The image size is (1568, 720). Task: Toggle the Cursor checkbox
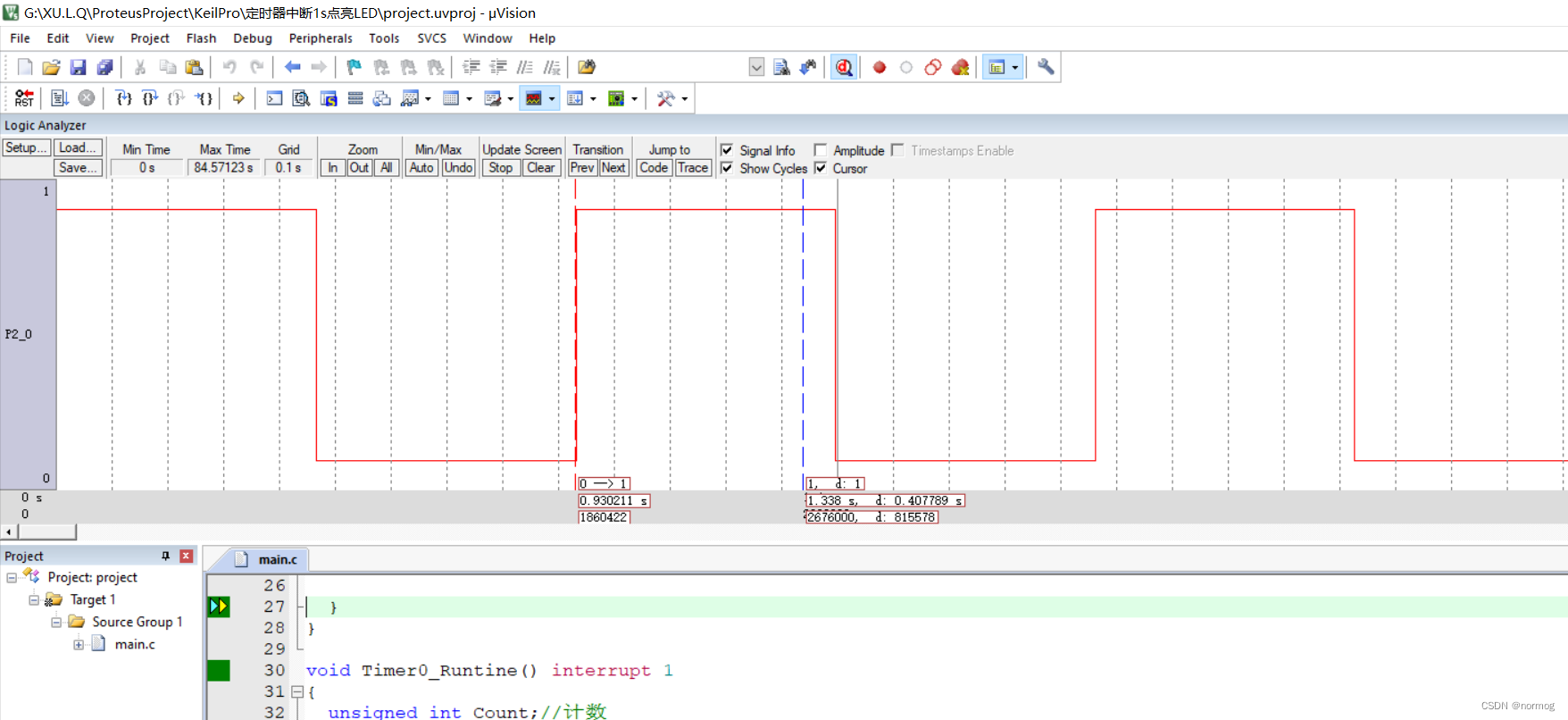point(820,168)
